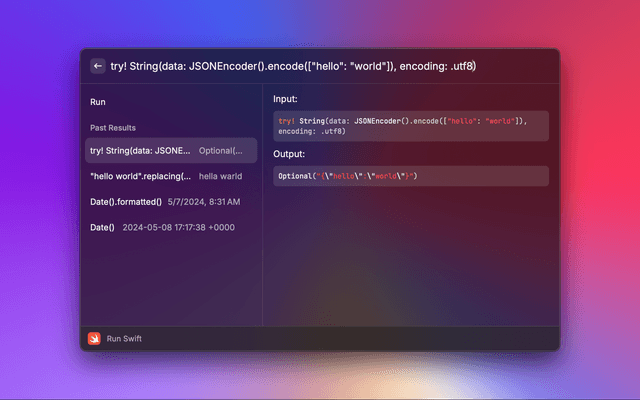Click the Past Results section header
Viewport: 640px width, 400px height.
point(113,128)
